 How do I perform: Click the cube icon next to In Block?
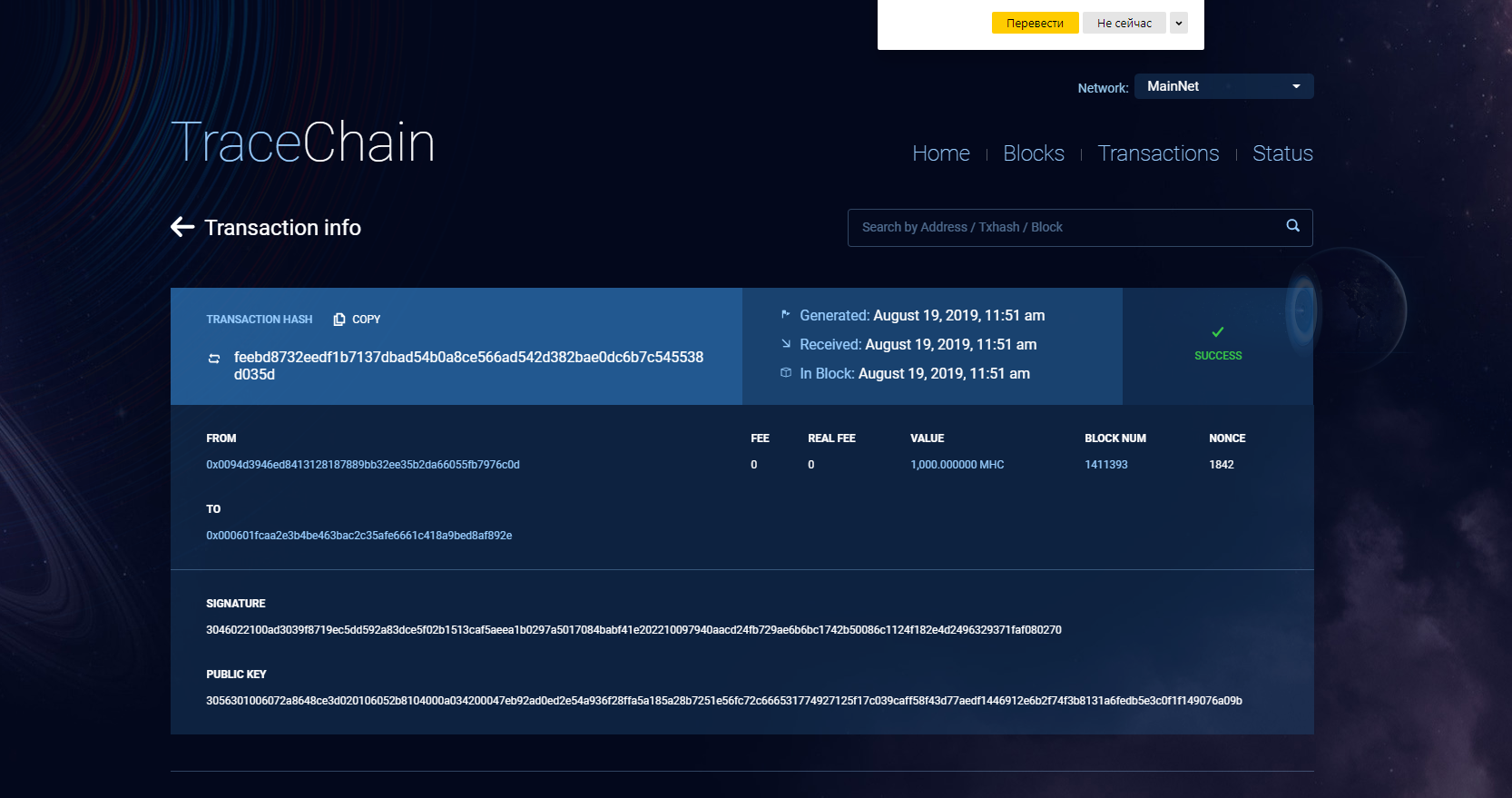786,373
